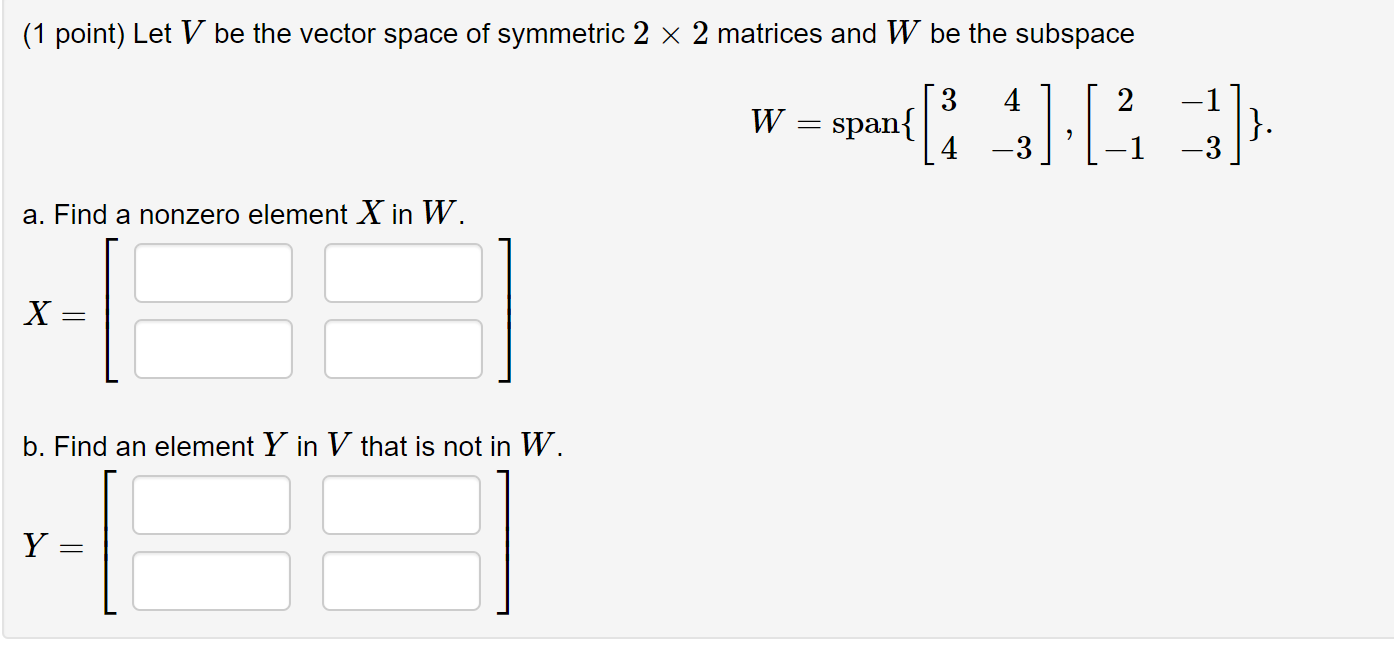Click the top-left entry box of matrix Y
The image size is (1394, 665).
(x=213, y=505)
